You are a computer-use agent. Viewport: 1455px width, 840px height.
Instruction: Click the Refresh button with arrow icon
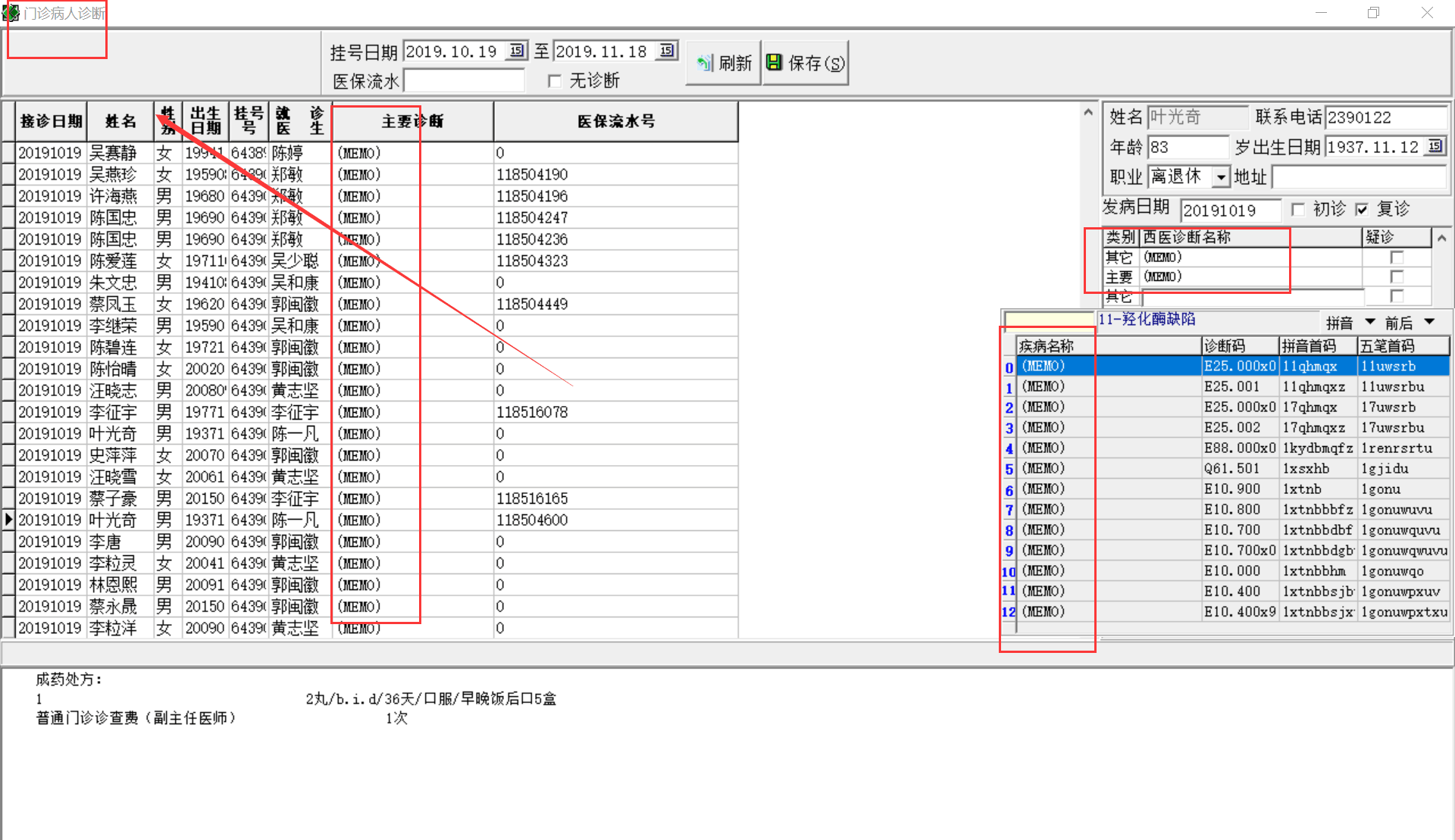[x=724, y=63]
